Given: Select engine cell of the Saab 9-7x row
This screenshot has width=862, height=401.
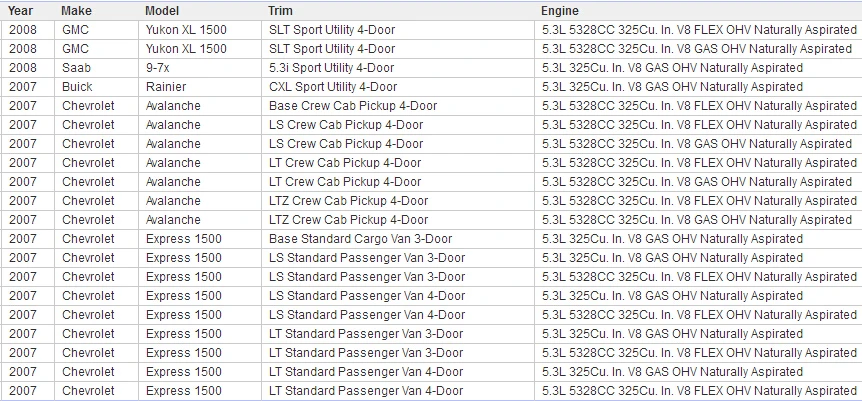Looking at the screenshot, I should [698, 68].
